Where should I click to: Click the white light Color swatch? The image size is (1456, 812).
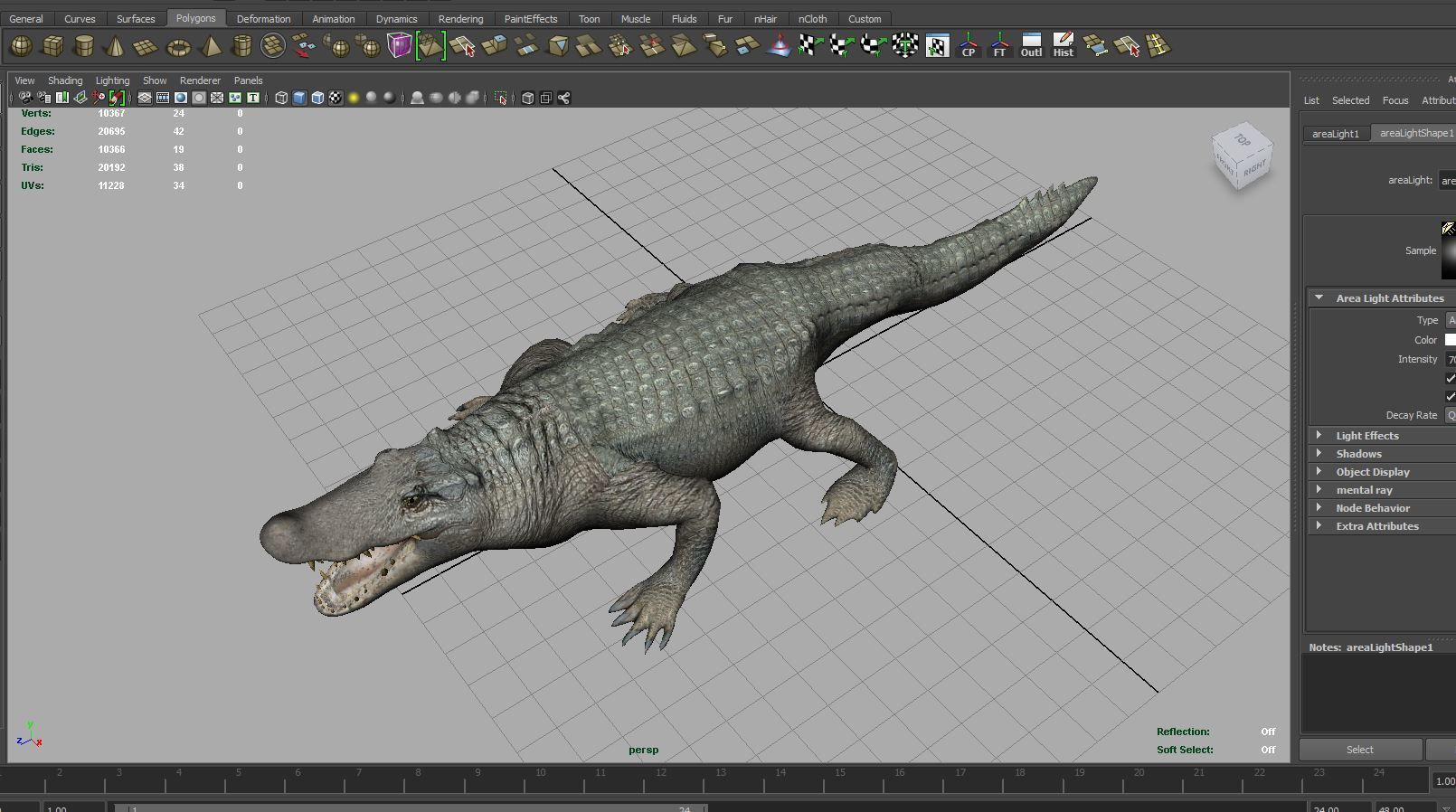tap(1451, 340)
